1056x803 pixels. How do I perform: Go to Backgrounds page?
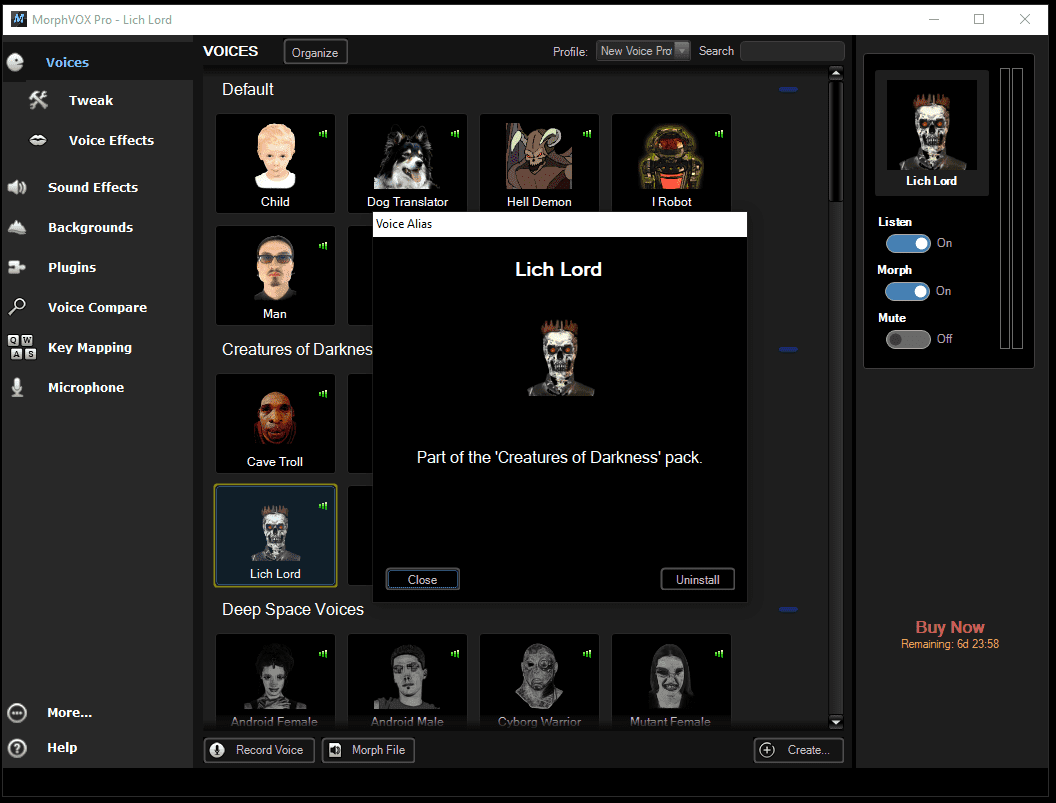click(x=90, y=227)
